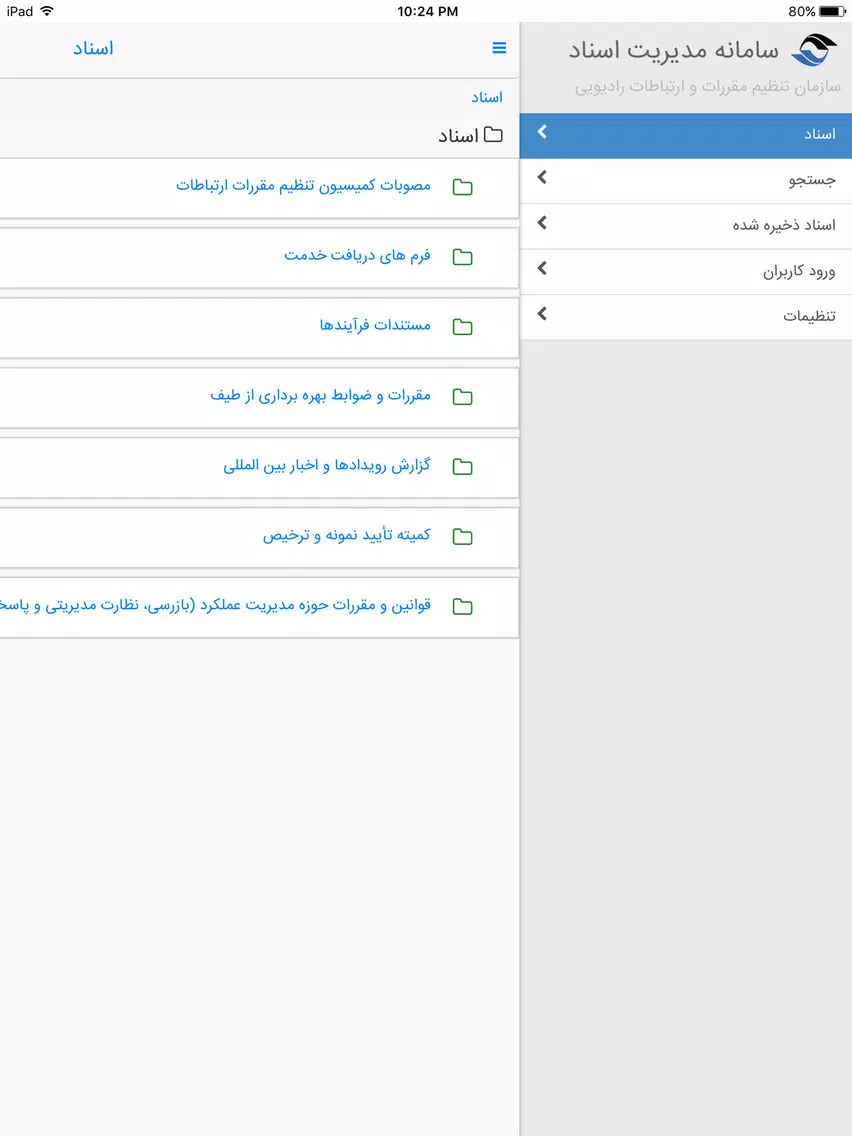Image resolution: width=852 pixels, height=1136 pixels.
Task: Click the اسناد page title in top bar
Action: pos(93,49)
